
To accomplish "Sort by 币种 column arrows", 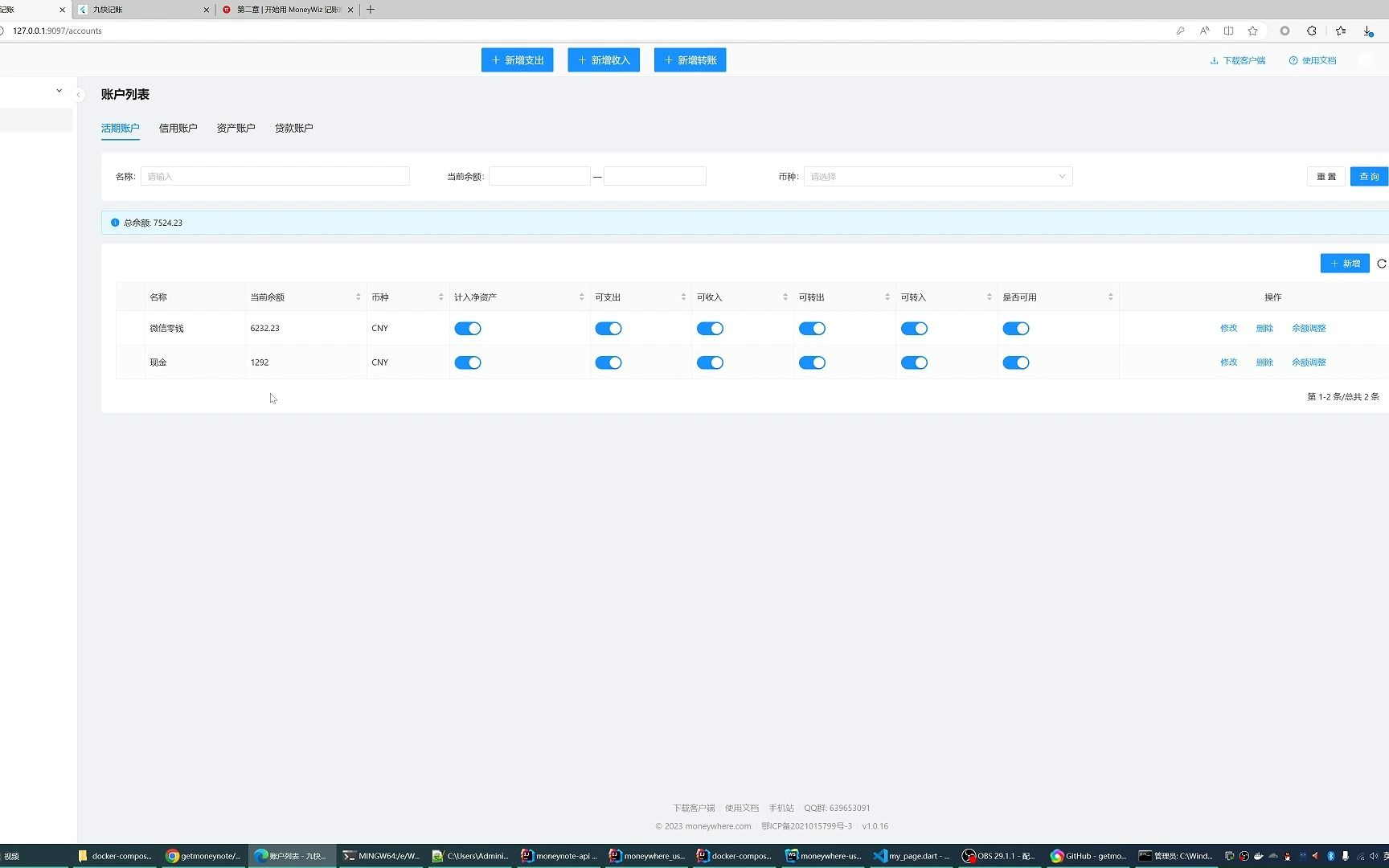I will [x=440, y=297].
